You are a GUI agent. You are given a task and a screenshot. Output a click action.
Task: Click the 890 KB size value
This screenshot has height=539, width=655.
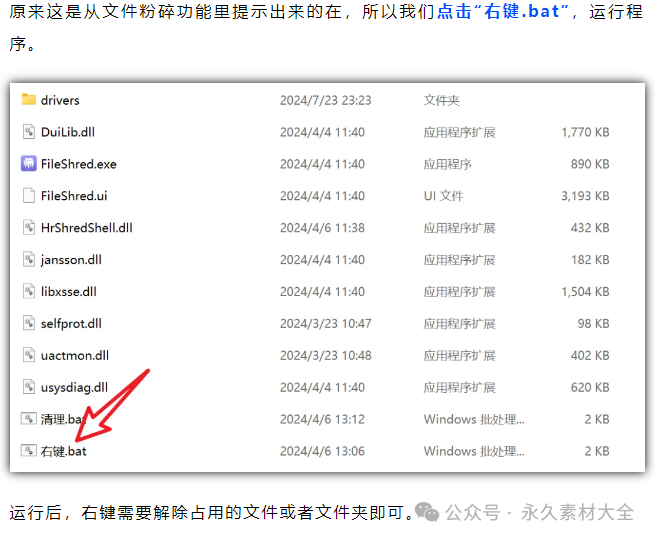point(590,164)
